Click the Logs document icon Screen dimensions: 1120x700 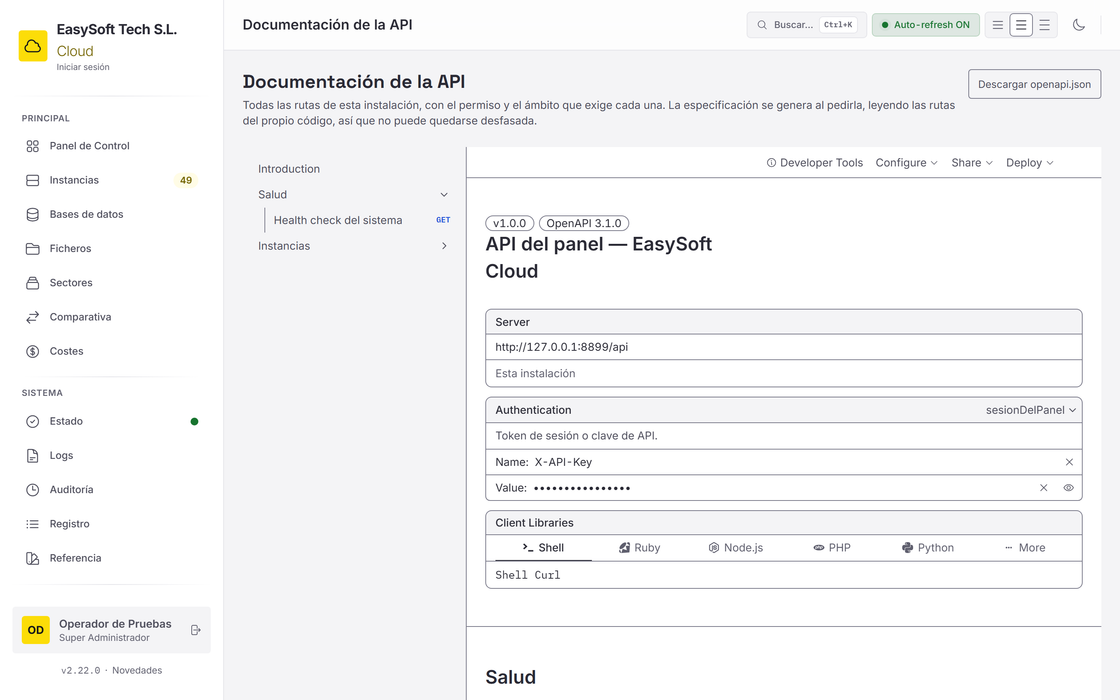33,456
